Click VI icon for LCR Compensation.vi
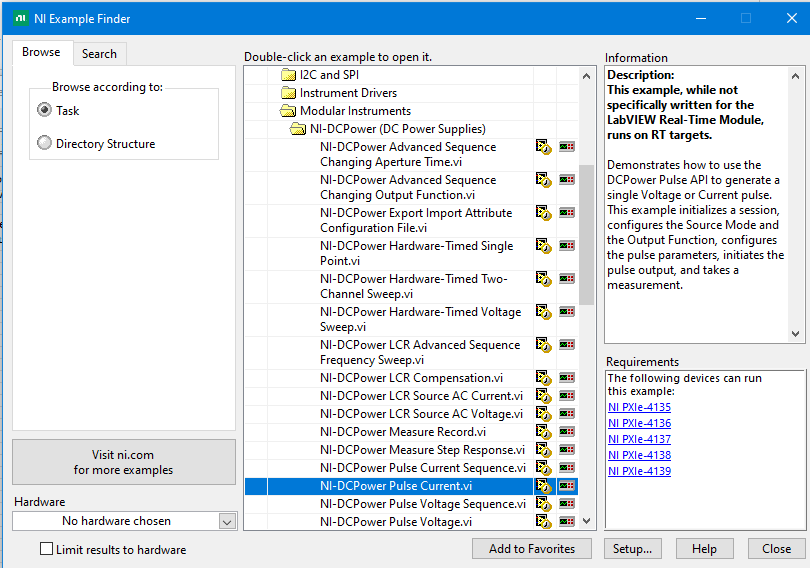The image size is (810, 568). (x=543, y=378)
